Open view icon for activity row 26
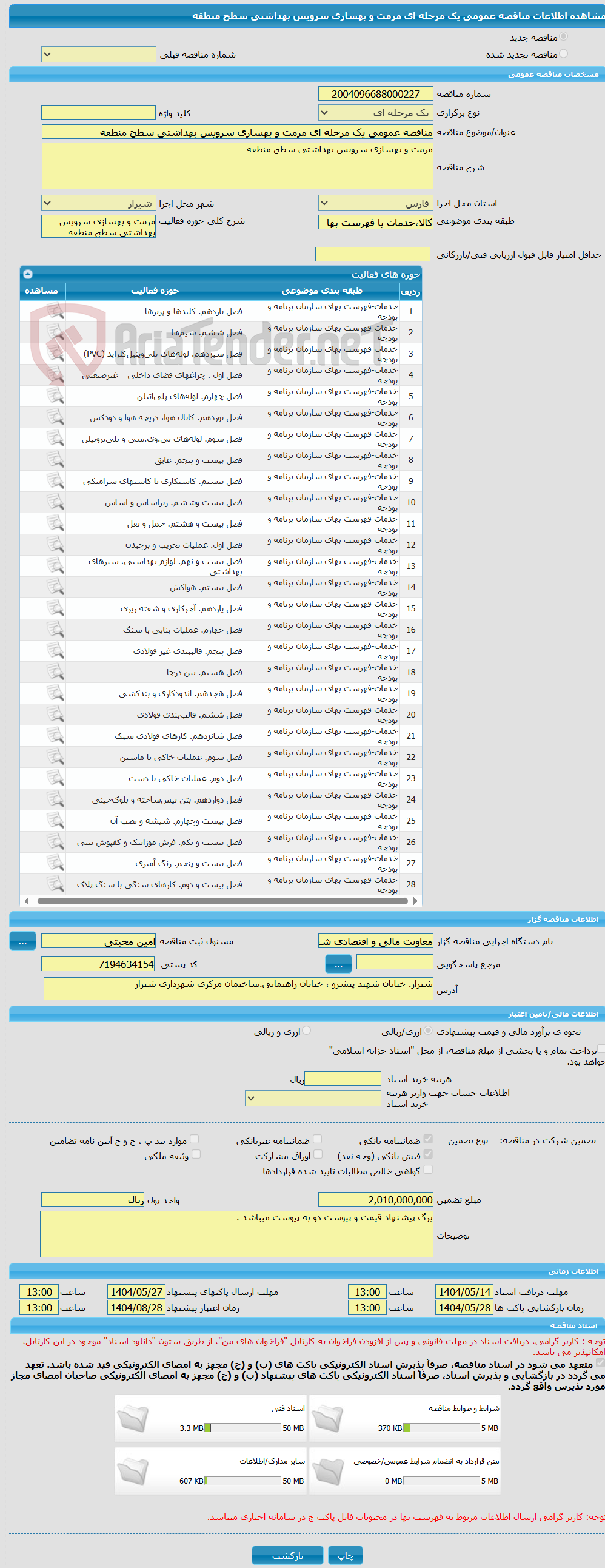The image size is (605, 1568). pyautogui.click(x=55, y=843)
